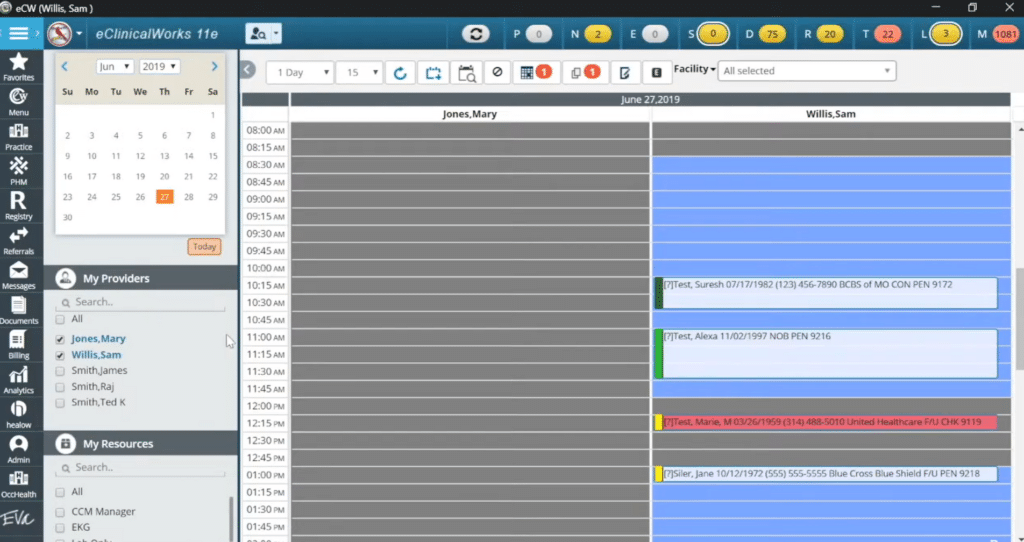This screenshot has width=1024, height=542.
Task: Open the 1 Day view dropdown
Action: tap(300, 72)
